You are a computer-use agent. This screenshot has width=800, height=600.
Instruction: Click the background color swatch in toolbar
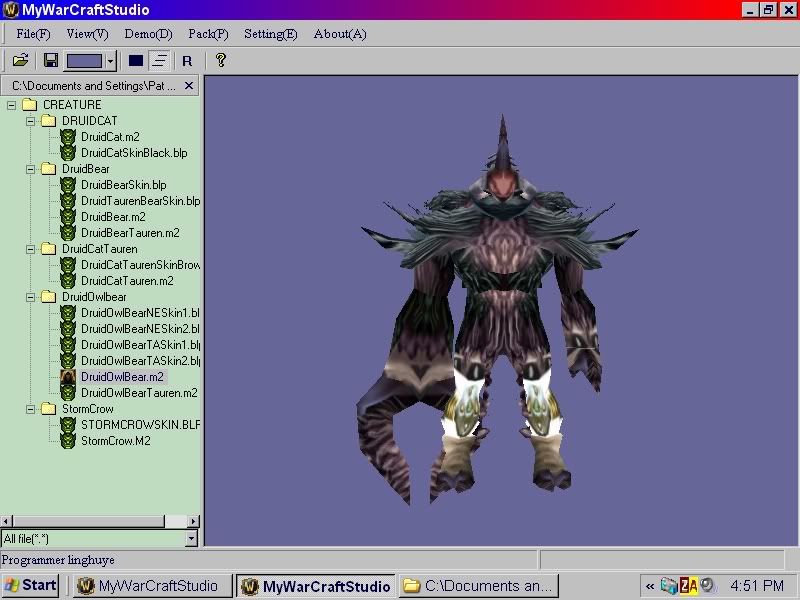[85, 61]
